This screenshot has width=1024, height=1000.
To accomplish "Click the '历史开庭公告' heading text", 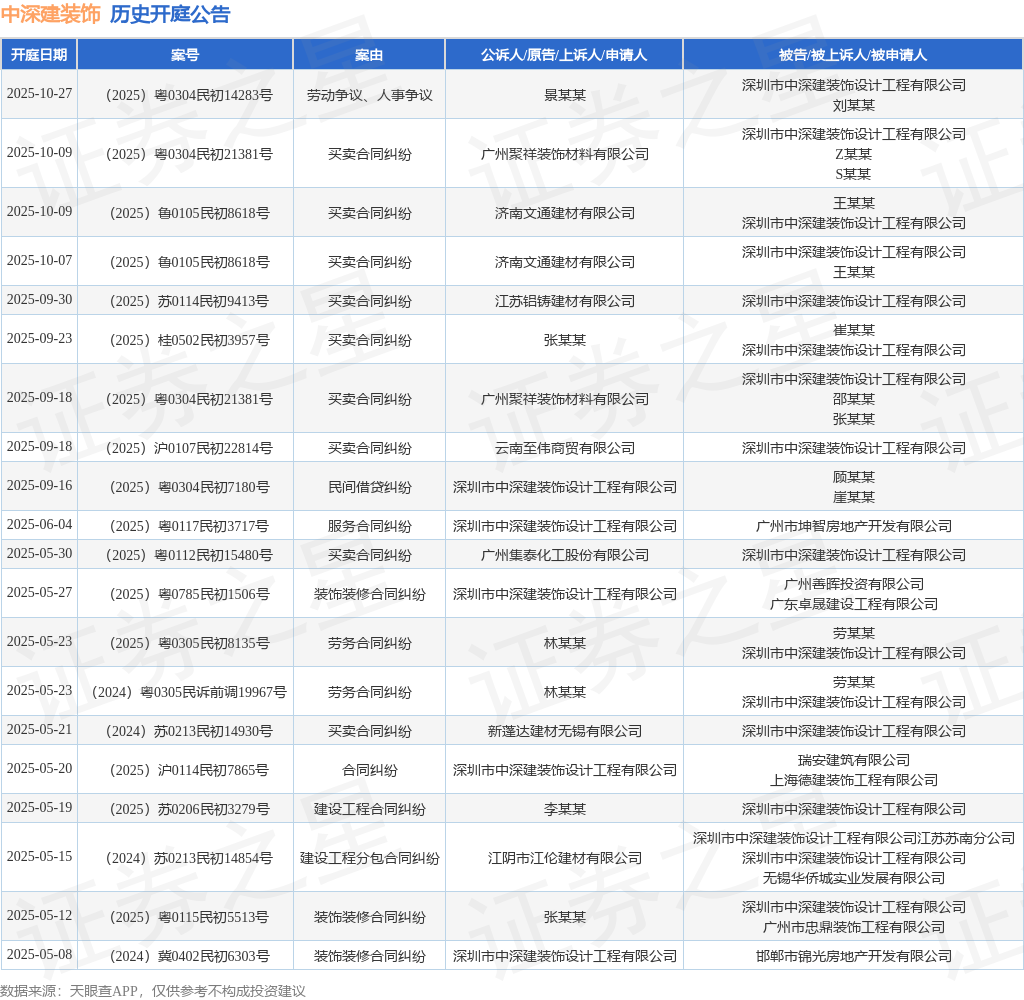I will [170, 14].
